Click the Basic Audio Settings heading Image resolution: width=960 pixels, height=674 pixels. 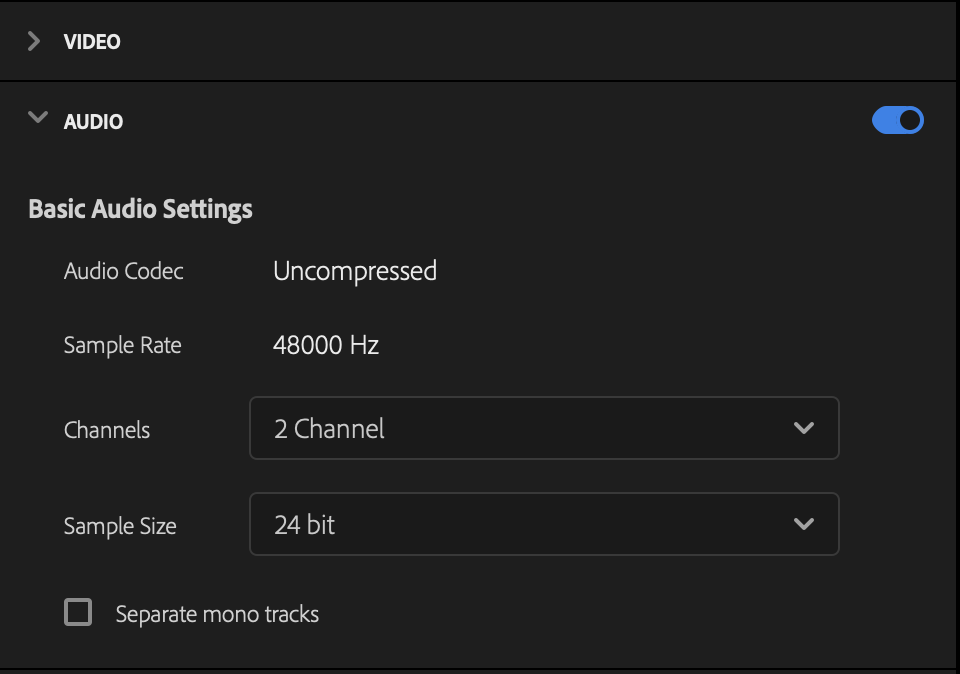pyautogui.click(x=140, y=209)
